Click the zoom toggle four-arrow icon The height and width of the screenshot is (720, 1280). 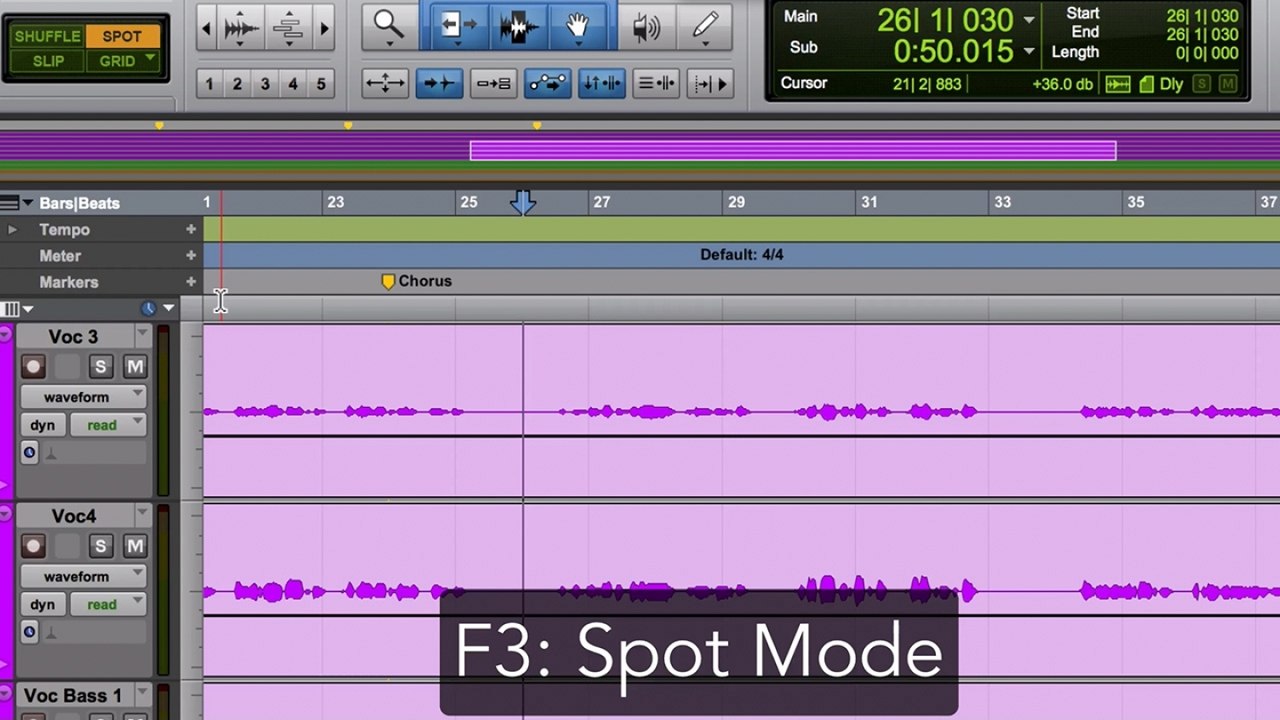point(385,84)
